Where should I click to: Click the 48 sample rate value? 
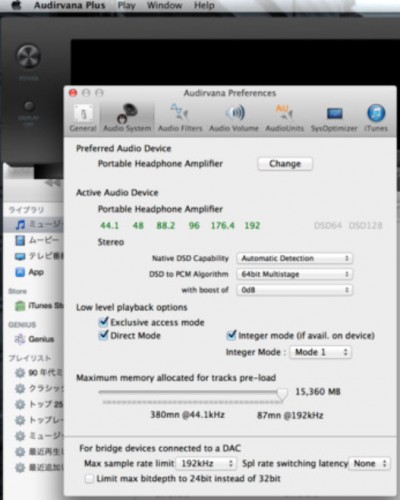click(x=138, y=226)
